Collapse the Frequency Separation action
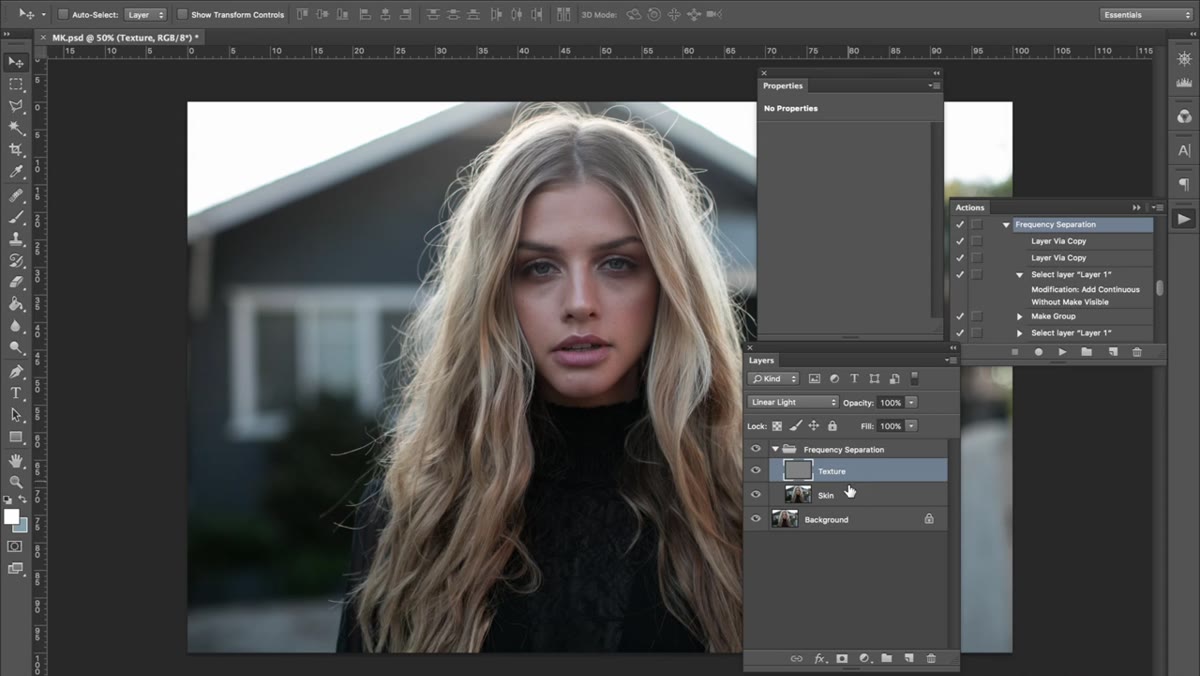Image resolution: width=1200 pixels, height=676 pixels. tap(1006, 225)
